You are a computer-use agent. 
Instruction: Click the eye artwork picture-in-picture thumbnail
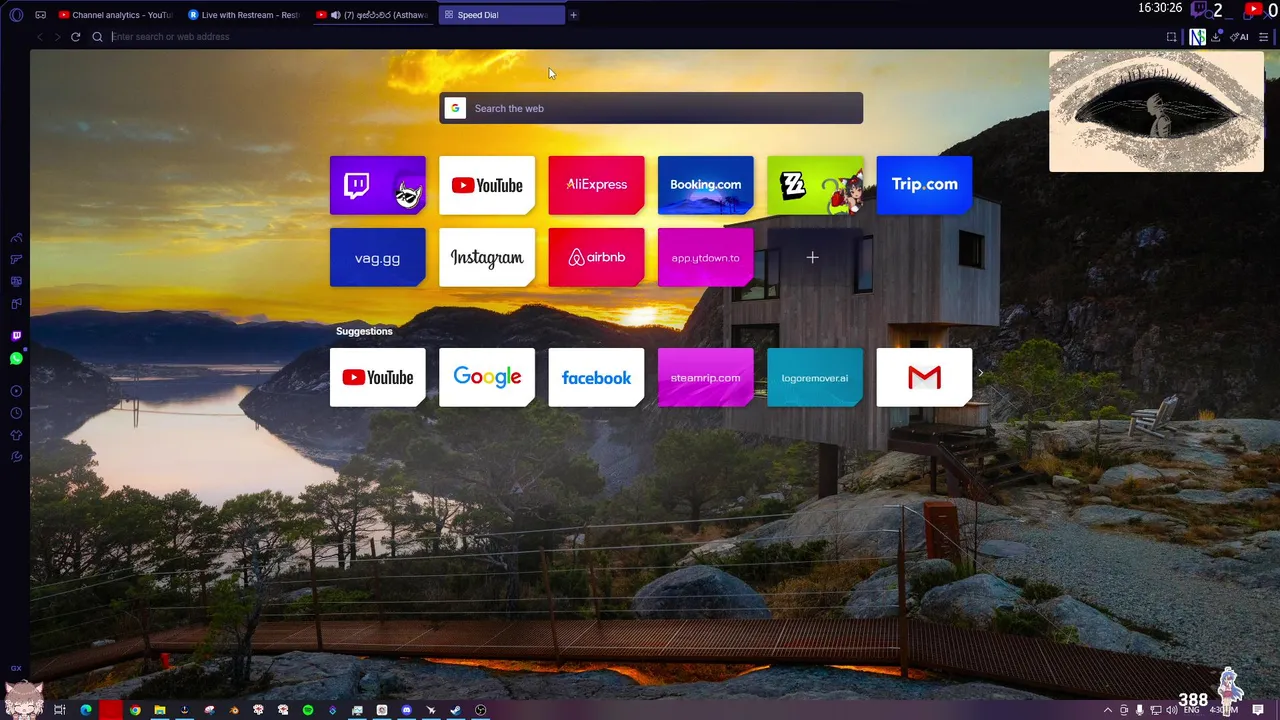tap(1156, 111)
